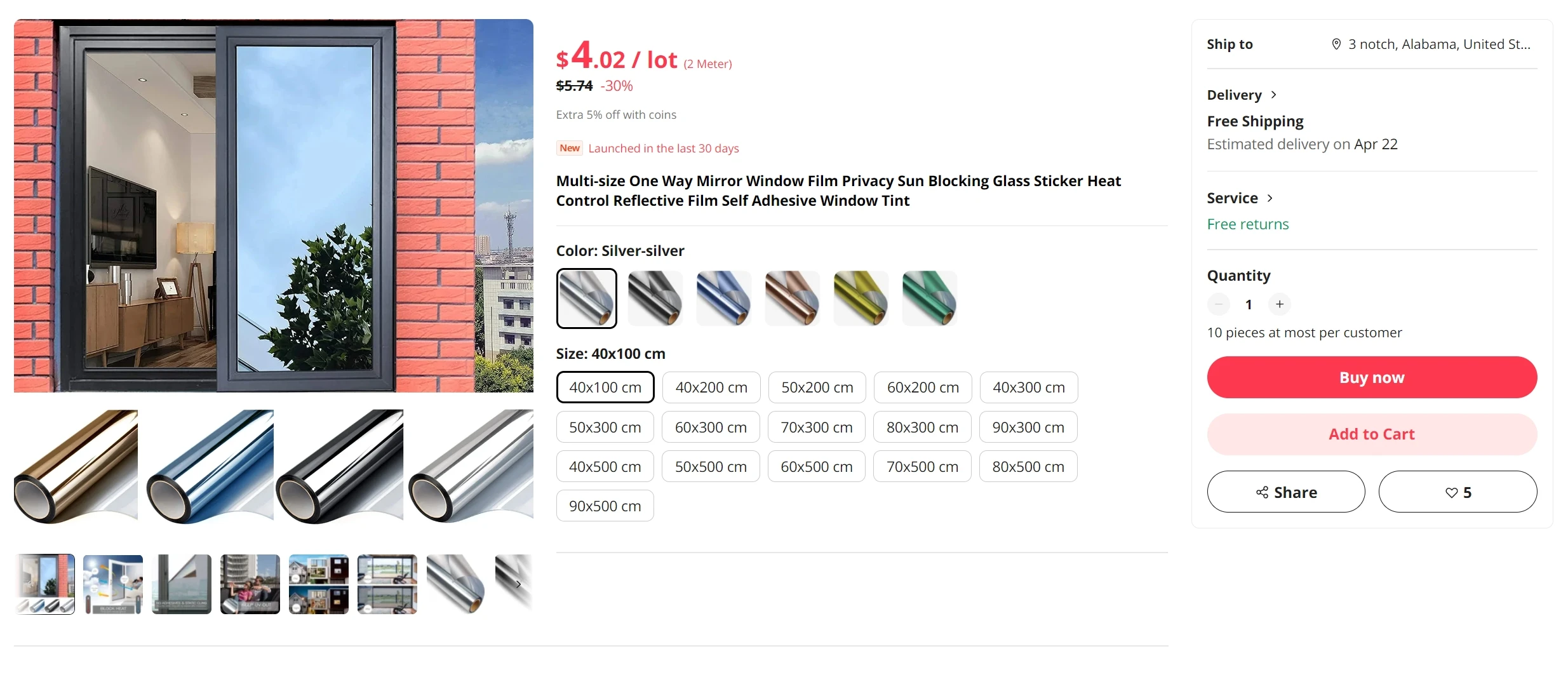Show next thumbnails with the gallery arrow

tap(518, 584)
